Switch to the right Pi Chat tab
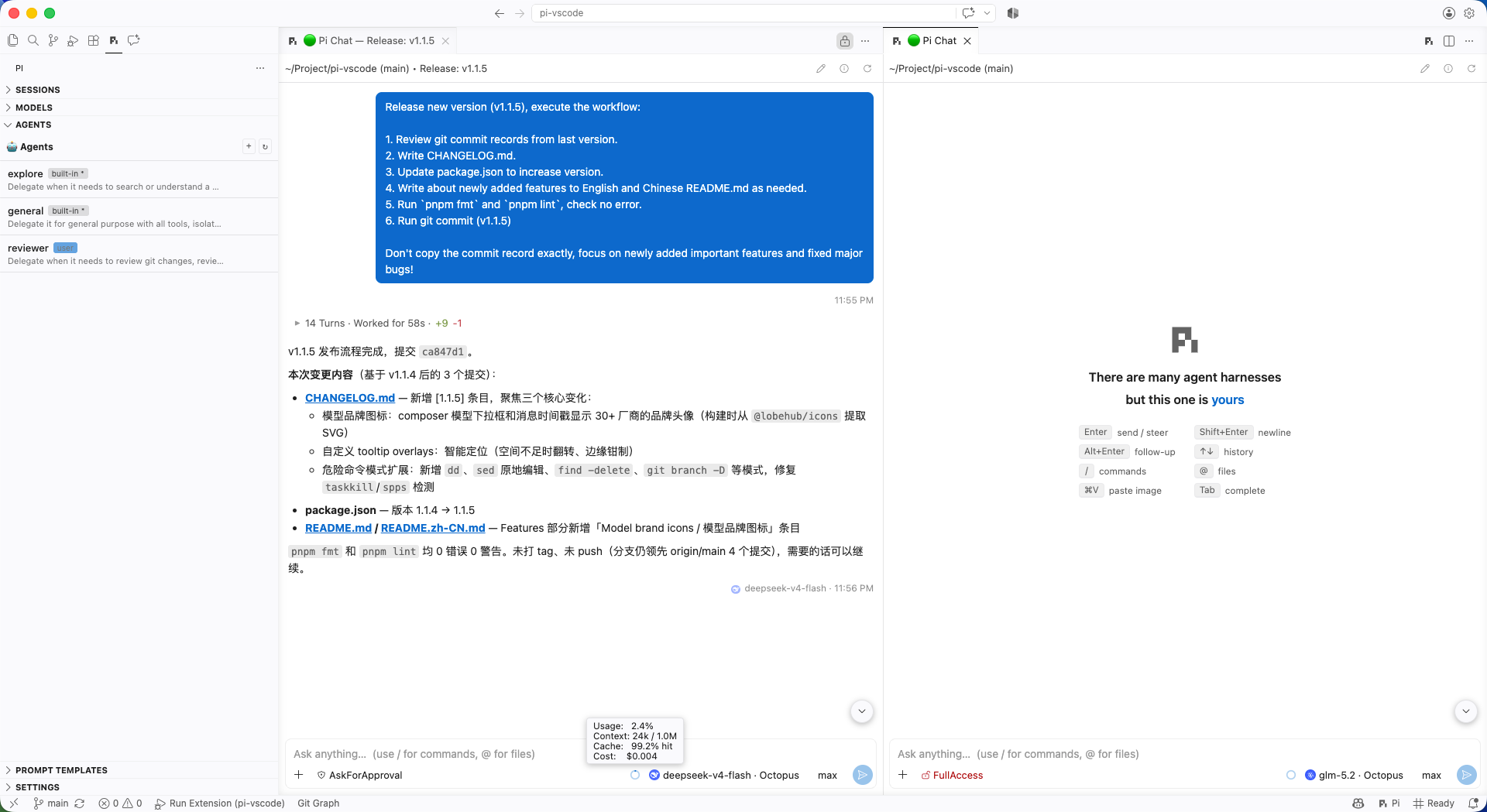 point(932,41)
